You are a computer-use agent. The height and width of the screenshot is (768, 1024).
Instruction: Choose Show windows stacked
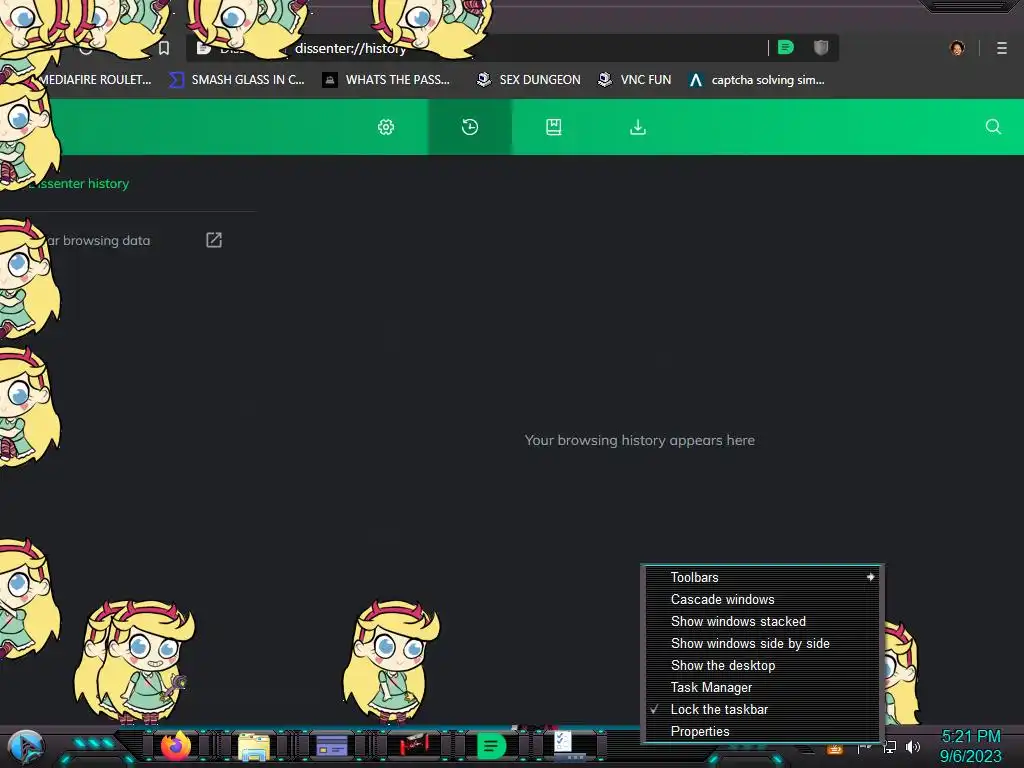tap(762, 622)
